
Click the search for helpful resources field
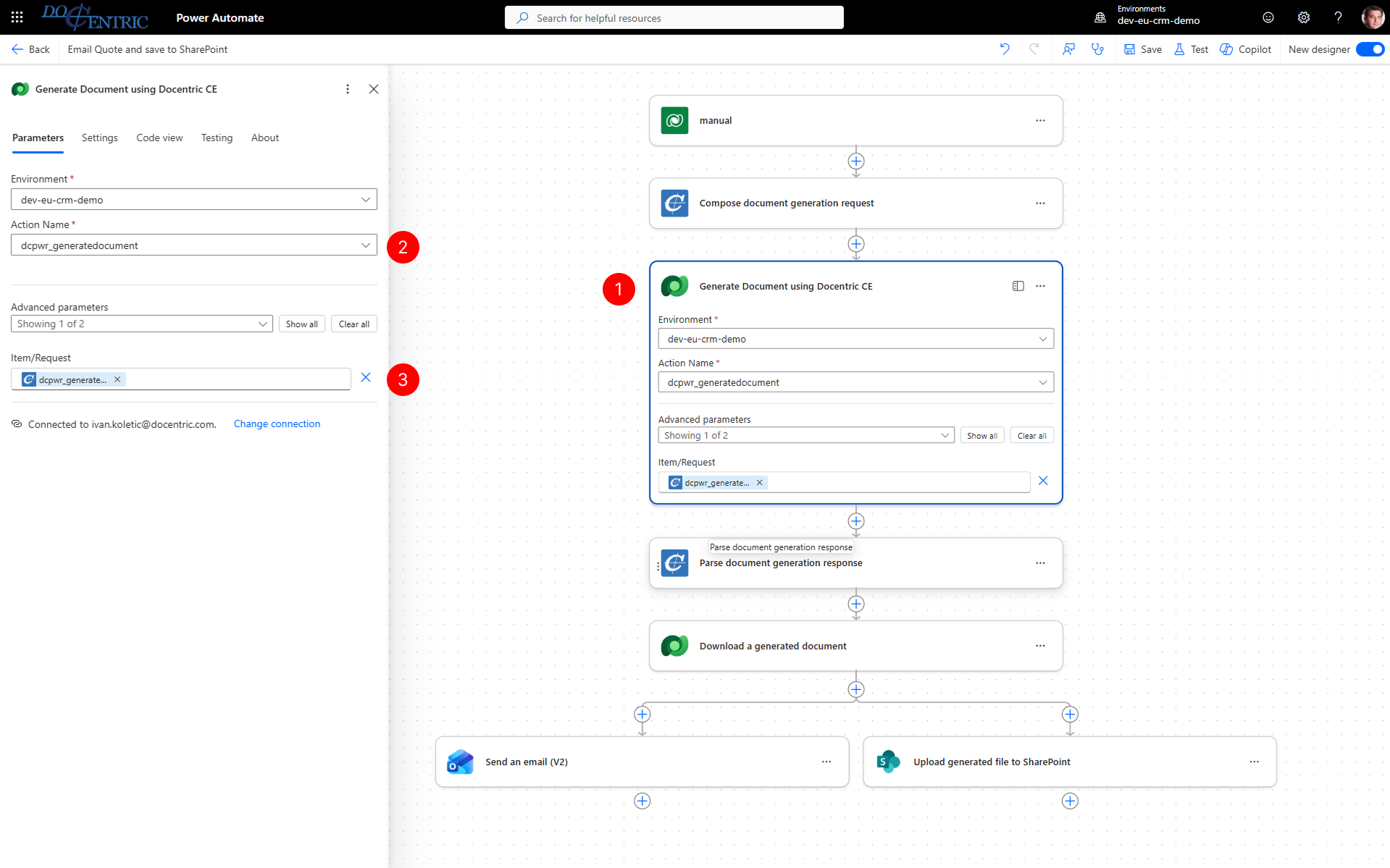click(674, 17)
